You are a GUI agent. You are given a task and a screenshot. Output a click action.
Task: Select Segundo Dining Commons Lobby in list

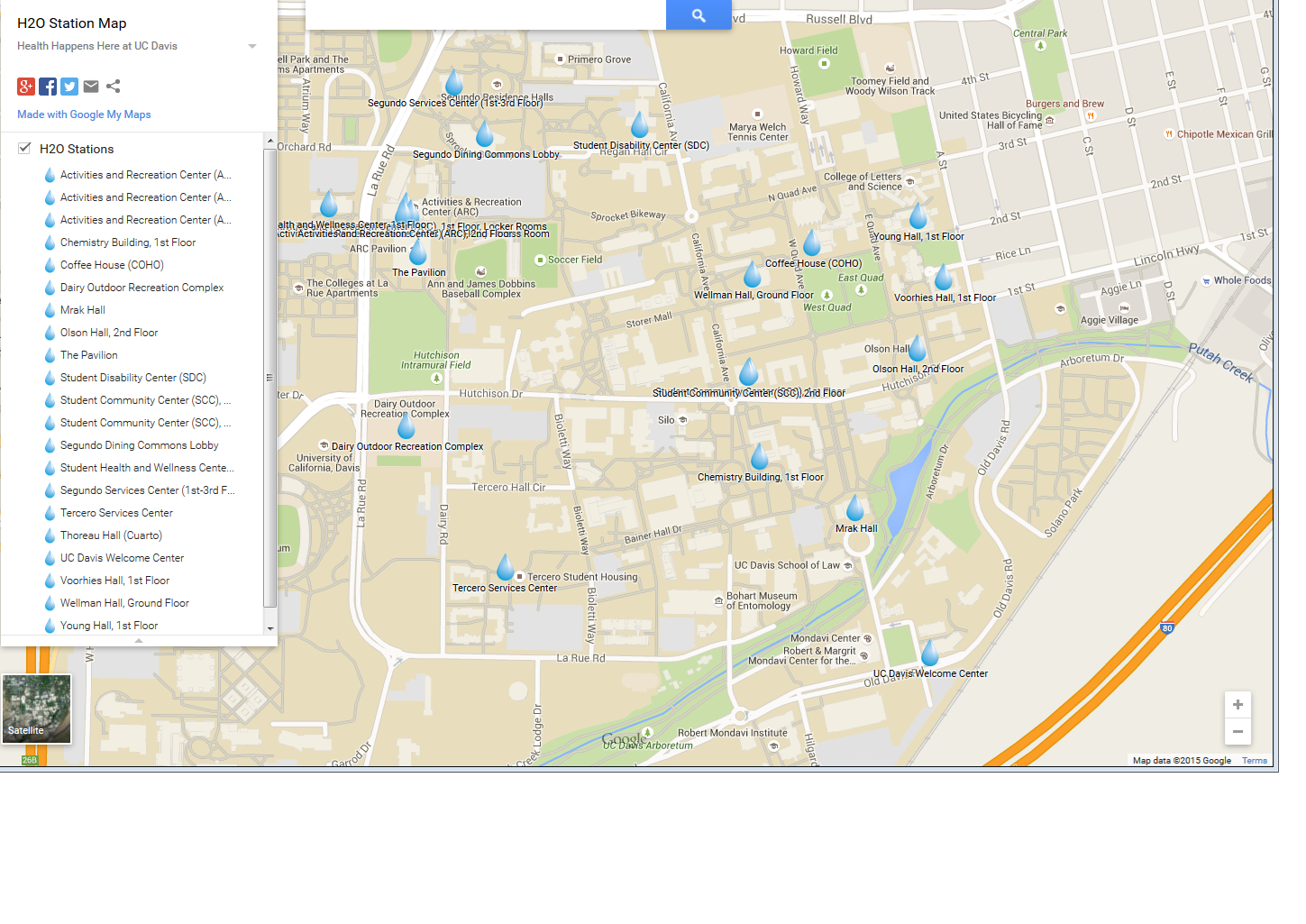(140, 445)
